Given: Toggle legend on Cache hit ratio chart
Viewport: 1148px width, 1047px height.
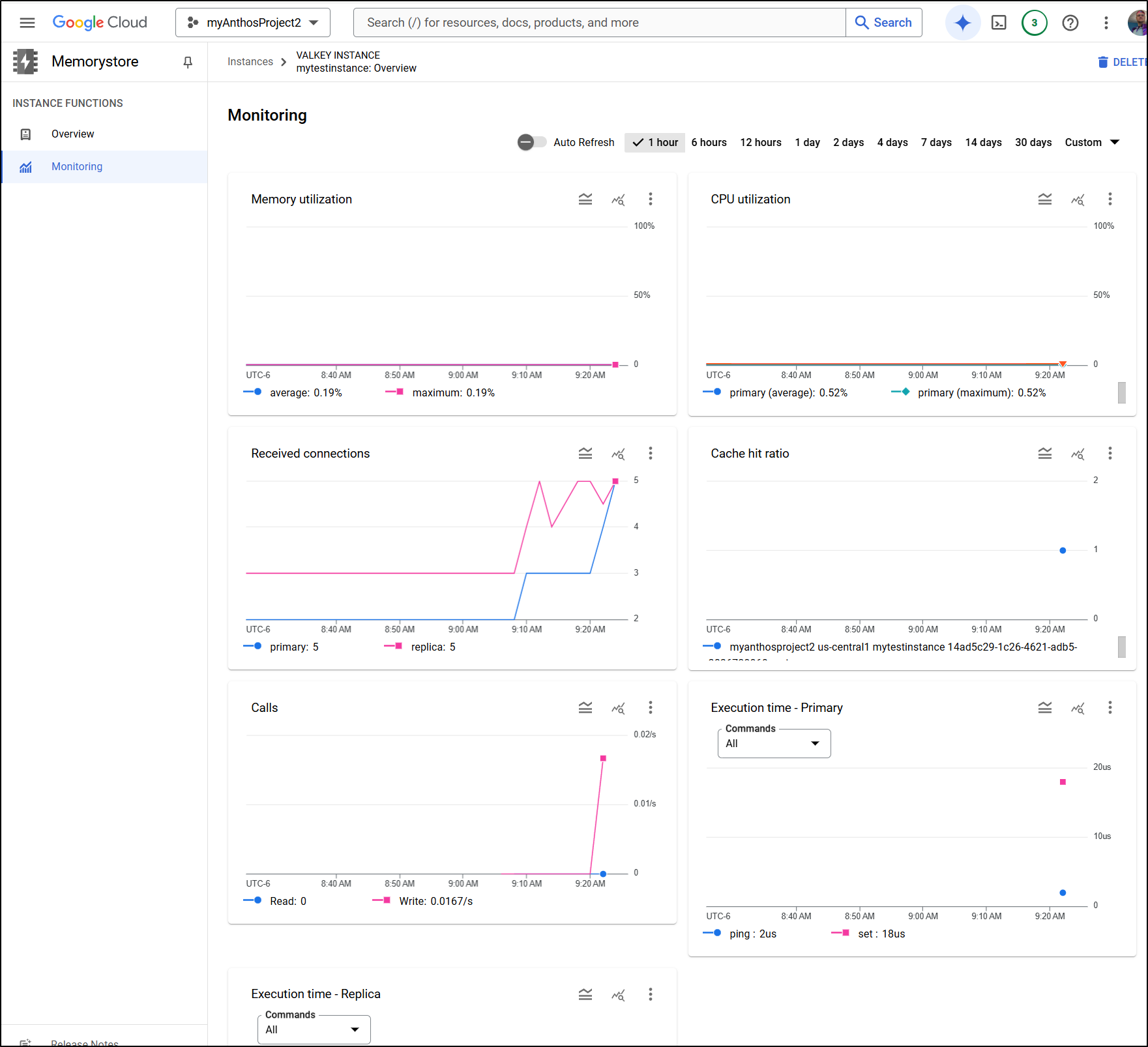Looking at the screenshot, I should point(1045,454).
